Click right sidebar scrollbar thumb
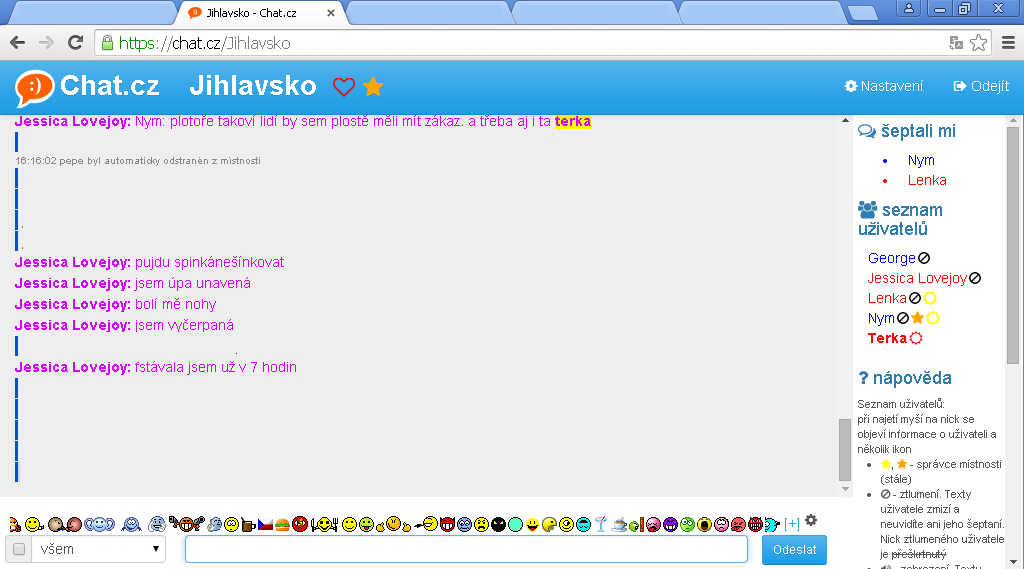The image size is (1024, 569). click(1013, 246)
